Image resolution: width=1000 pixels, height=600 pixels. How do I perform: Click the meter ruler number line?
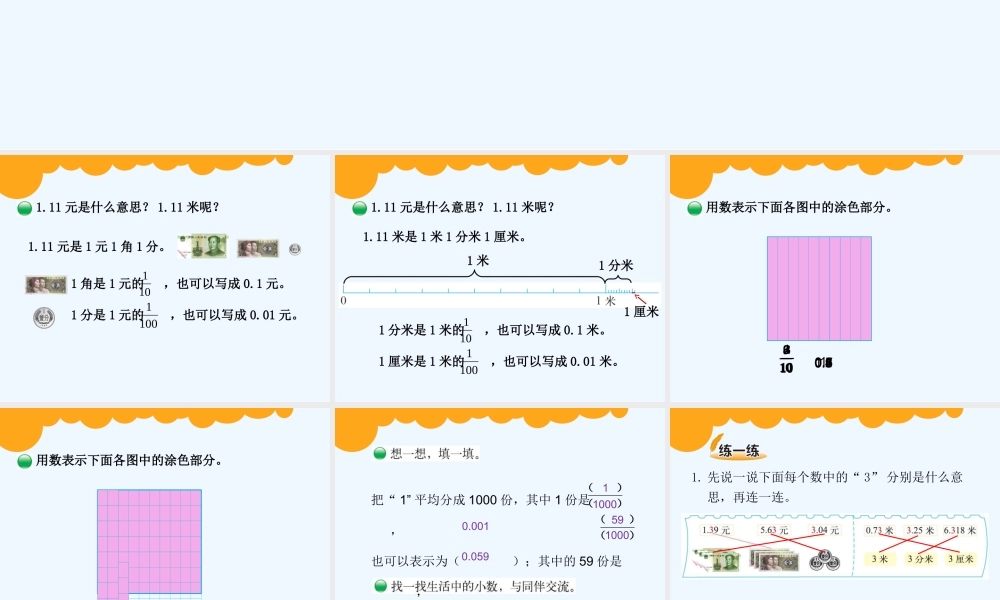(x=499, y=295)
